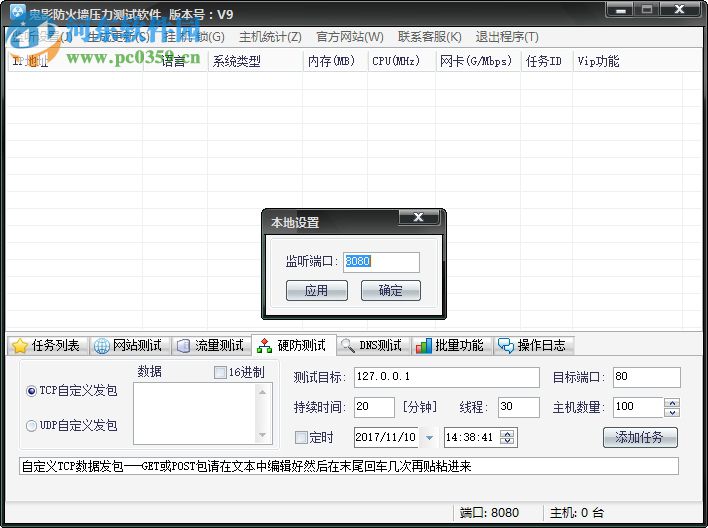Click the 应用 button in 本地设置 dialog

click(317, 290)
